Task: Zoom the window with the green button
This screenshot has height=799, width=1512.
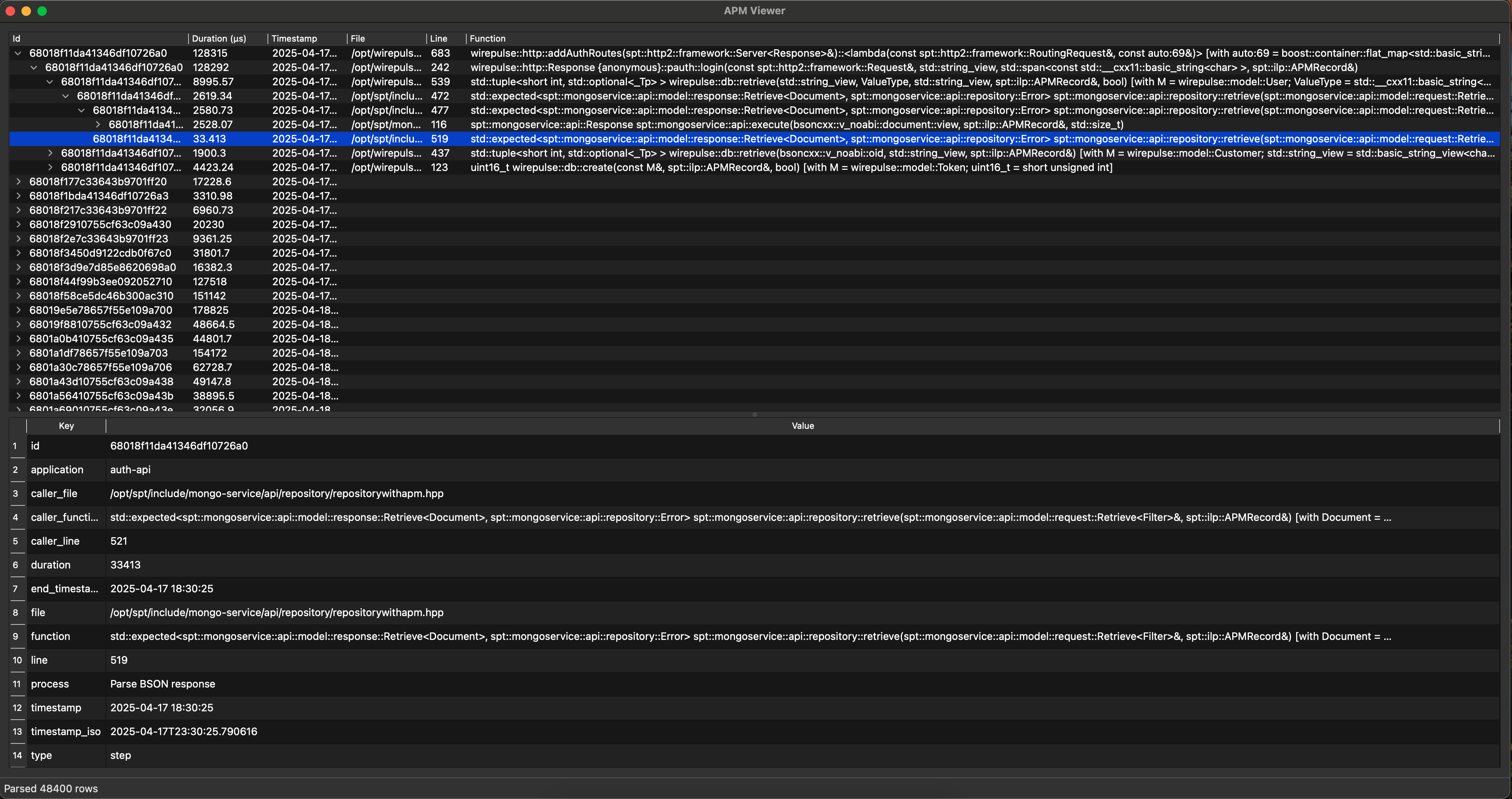Action: coord(42,11)
